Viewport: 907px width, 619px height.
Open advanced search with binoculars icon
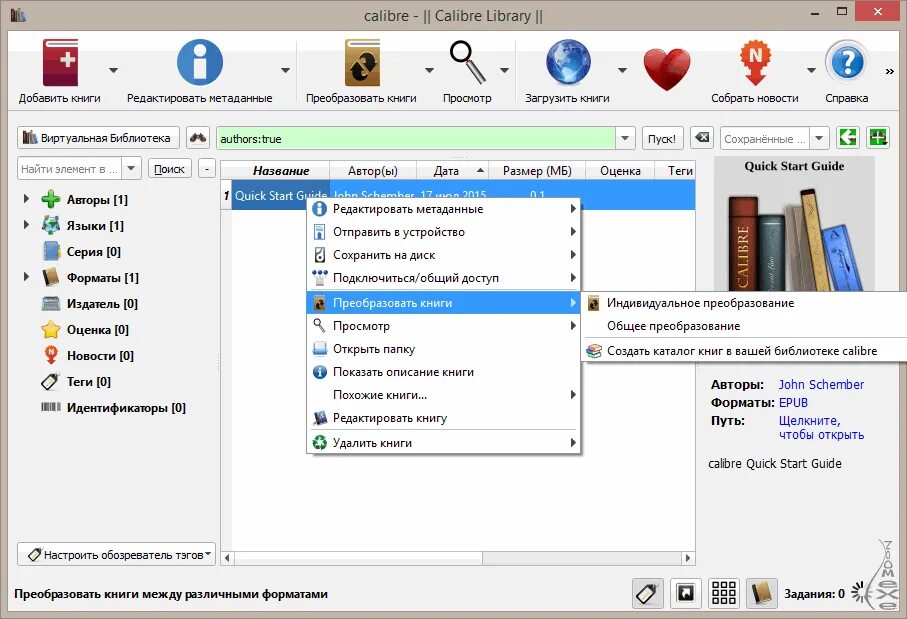(198, 138)
